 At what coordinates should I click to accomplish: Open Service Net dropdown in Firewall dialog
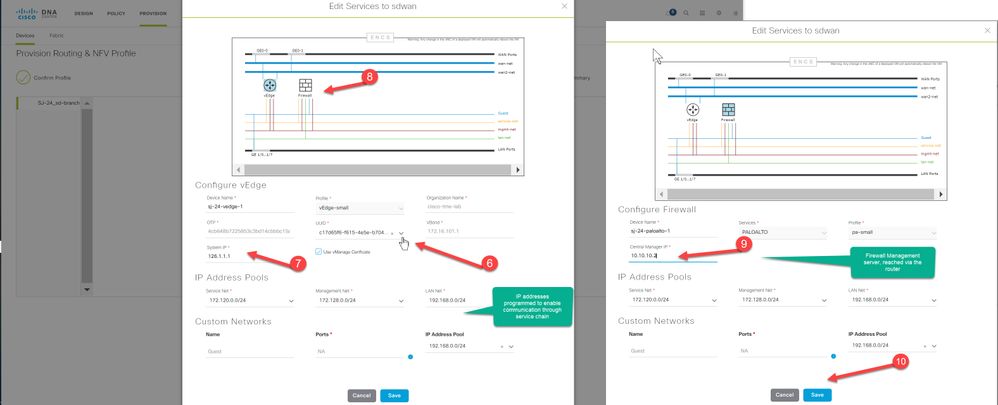point(714,300)
